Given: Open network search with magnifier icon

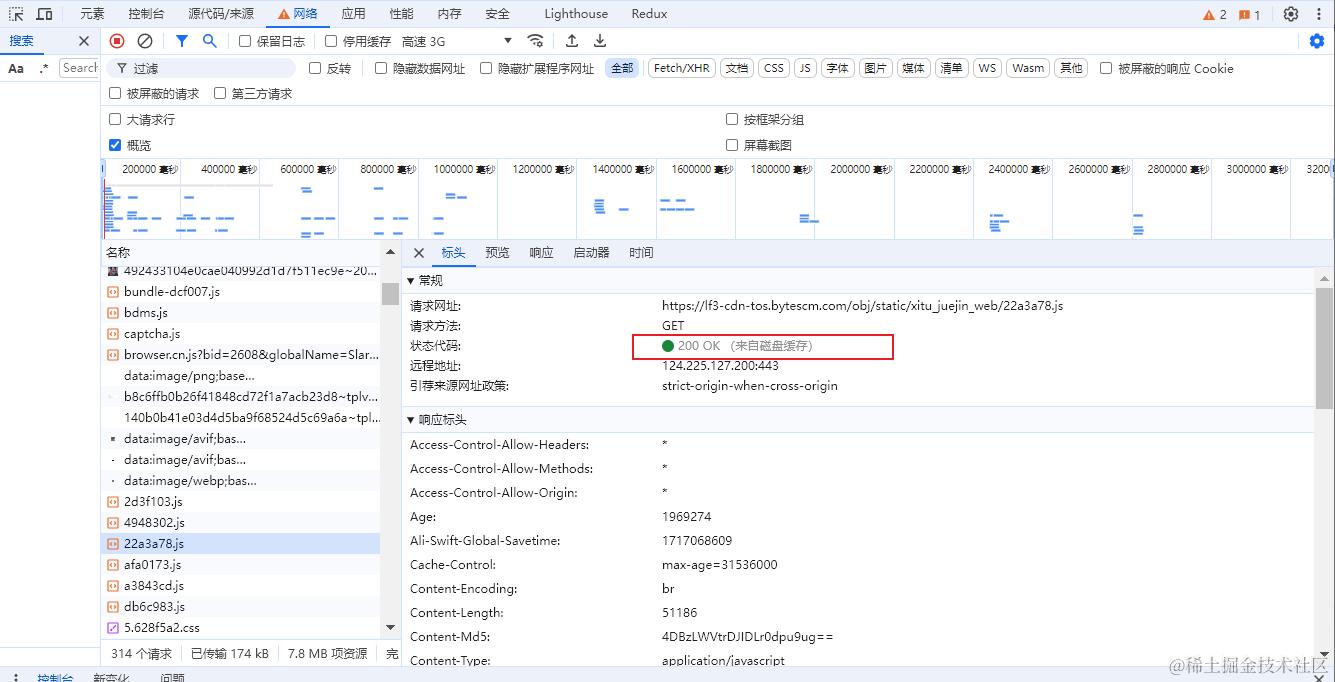Looking at the screenshot, I should click(x=209, y=41).
